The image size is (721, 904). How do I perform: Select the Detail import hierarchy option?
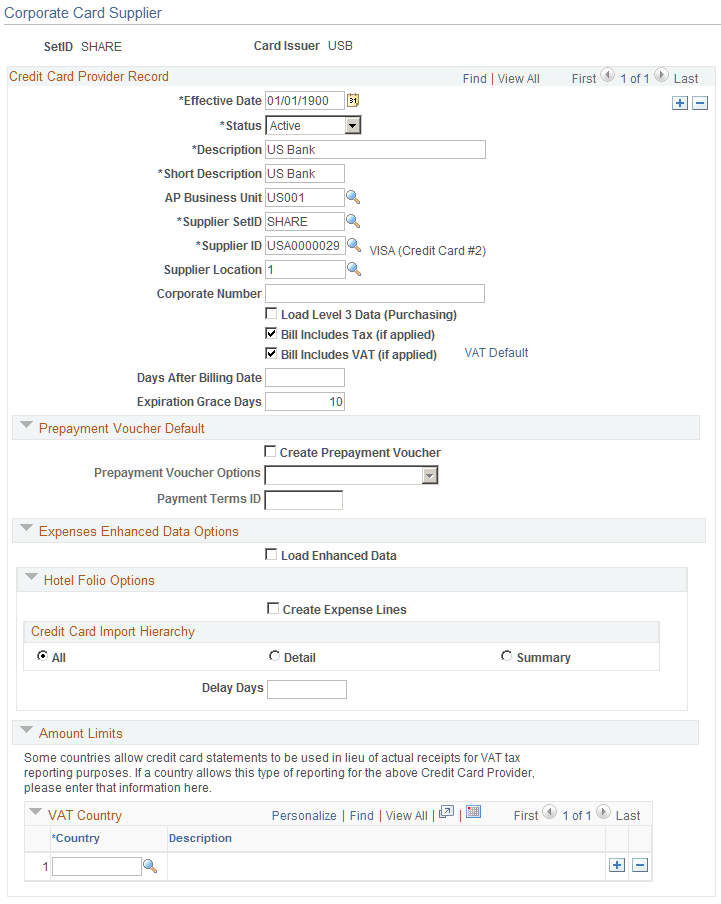click(x=274, y=655)
